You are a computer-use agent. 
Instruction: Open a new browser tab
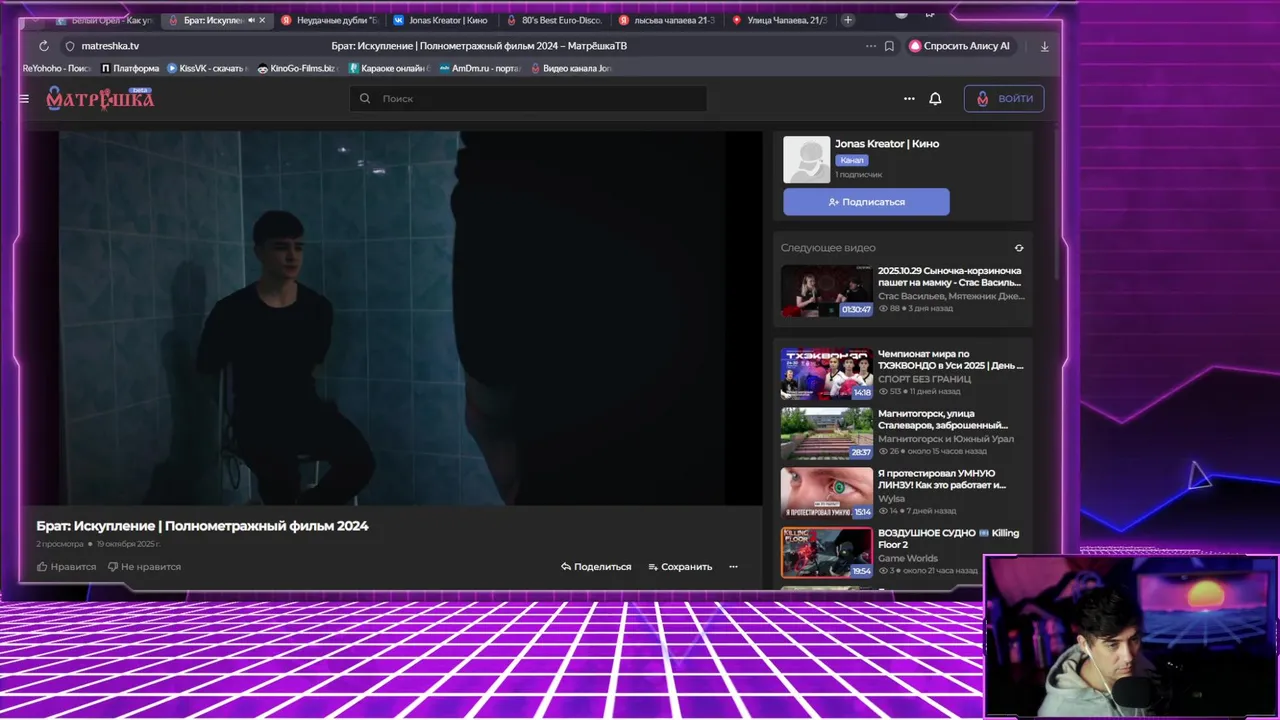tap(848, 20)
